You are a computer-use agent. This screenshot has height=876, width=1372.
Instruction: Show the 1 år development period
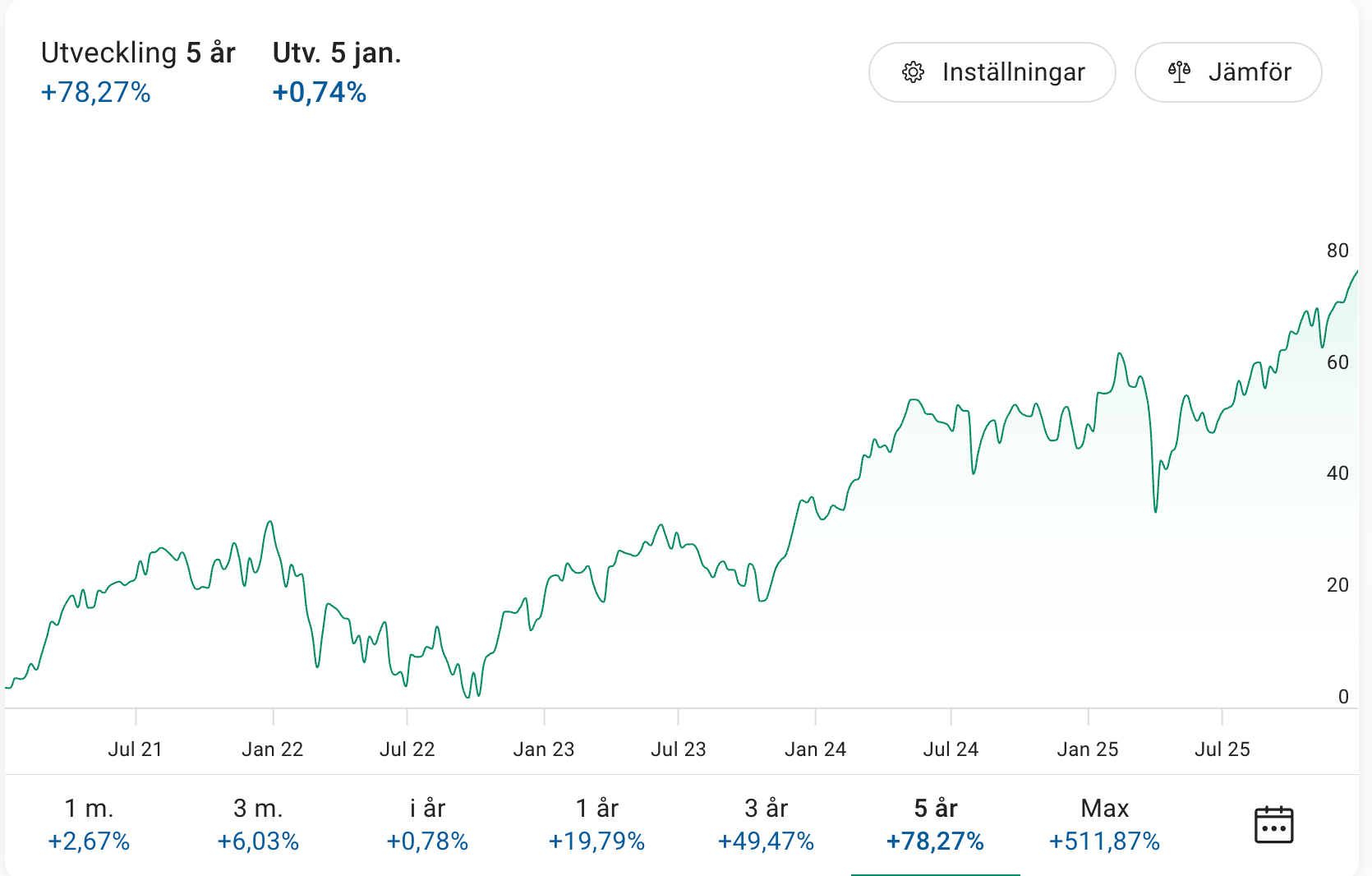tap(596, 824)
